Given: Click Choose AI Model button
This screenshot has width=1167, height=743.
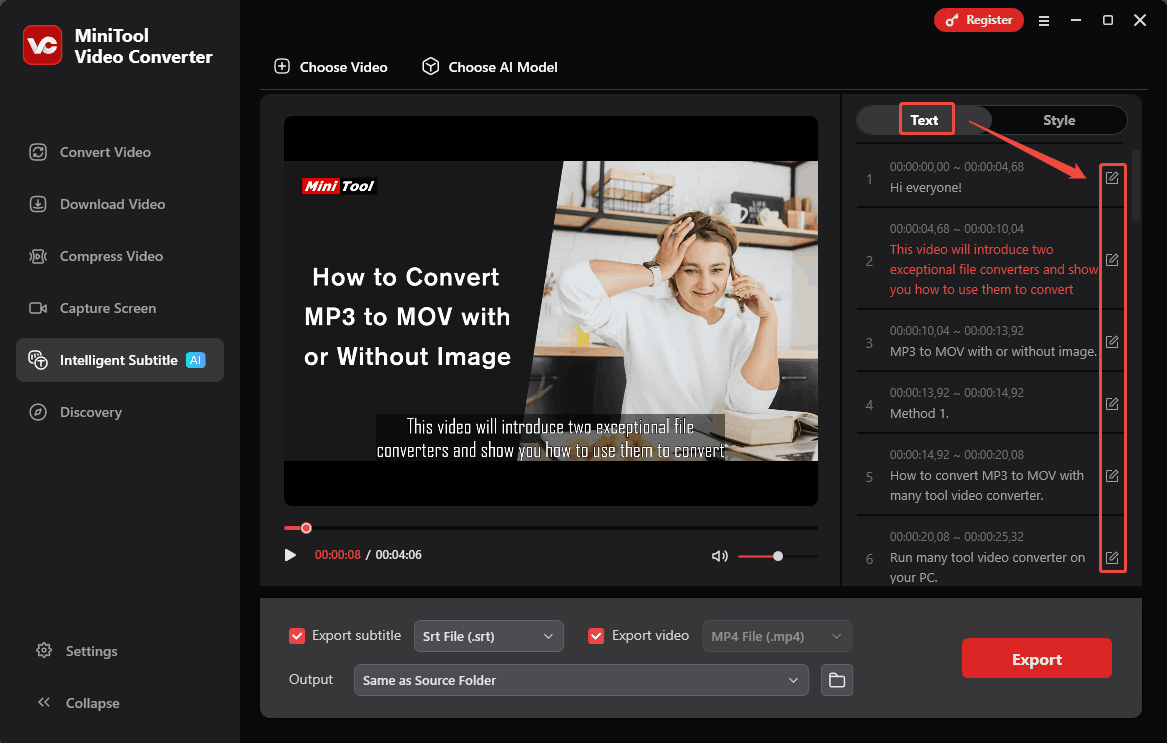Looking at the screenshot, I should 490,67.
